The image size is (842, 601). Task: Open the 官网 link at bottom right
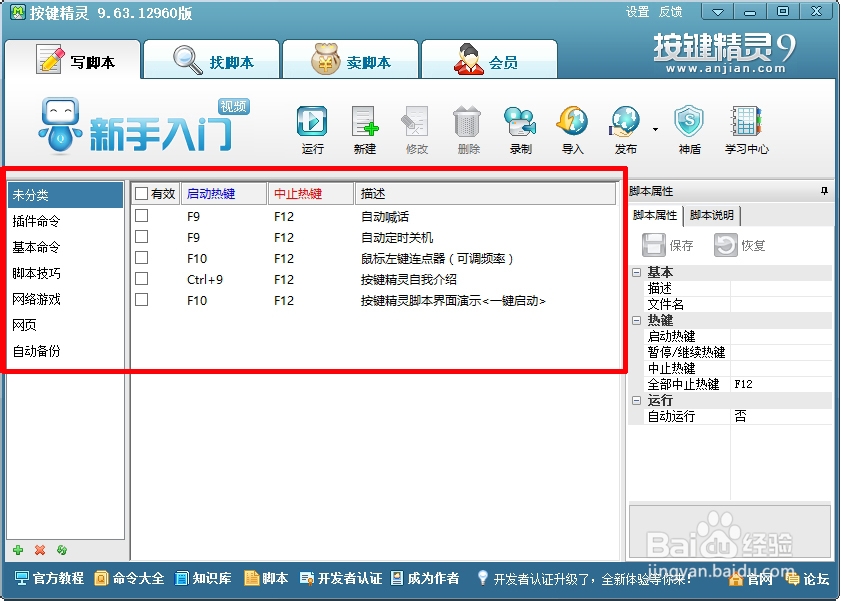tap(751, 579)
